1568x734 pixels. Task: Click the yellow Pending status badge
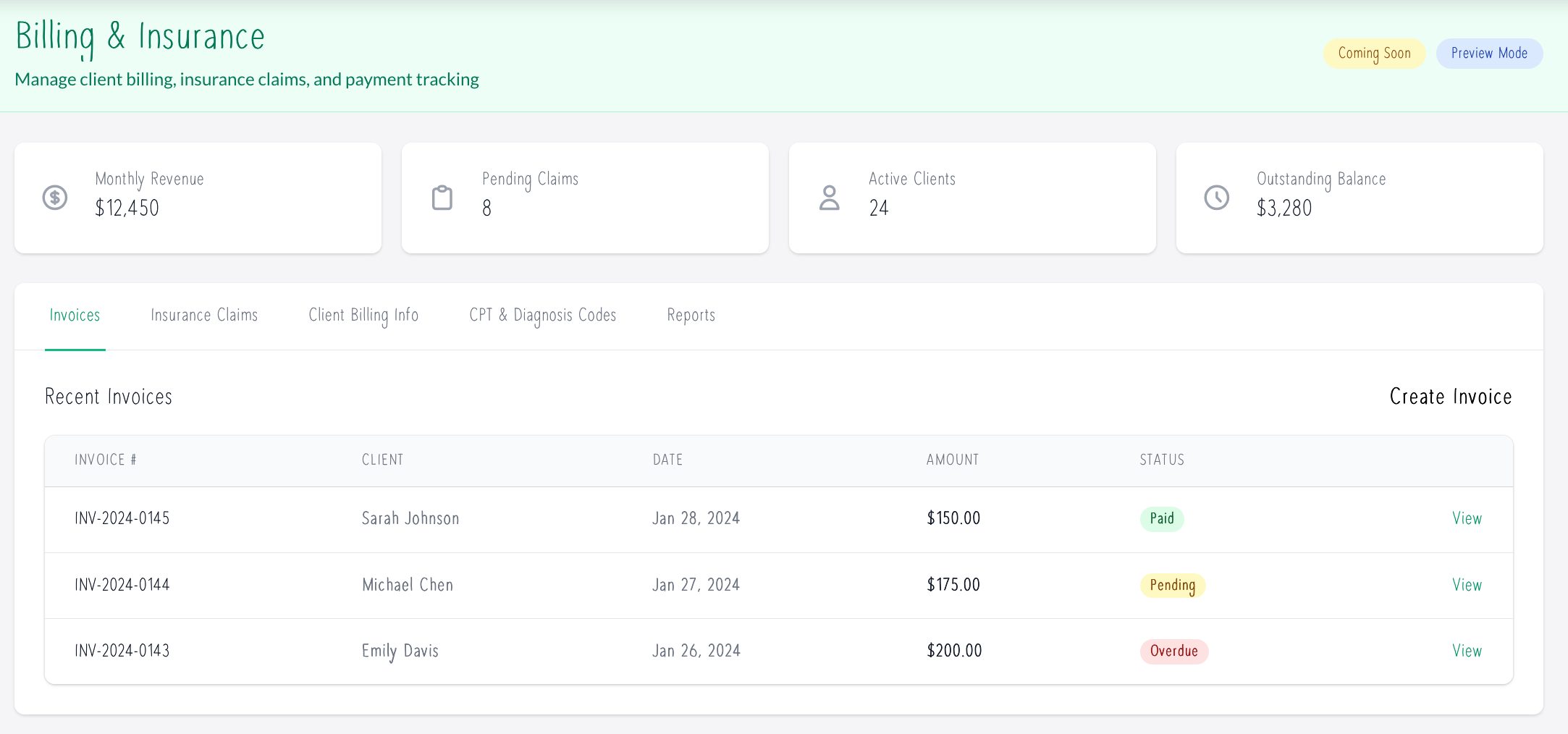pyautogui.click(x=1173, y=586)
